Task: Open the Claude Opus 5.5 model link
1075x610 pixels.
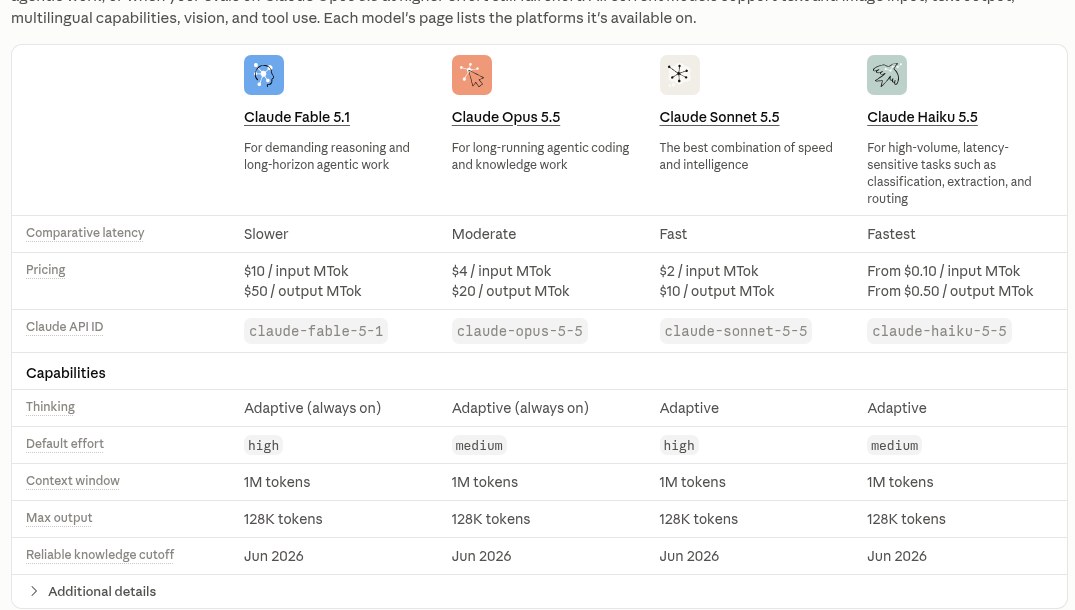Action: [x=506, y=117]
